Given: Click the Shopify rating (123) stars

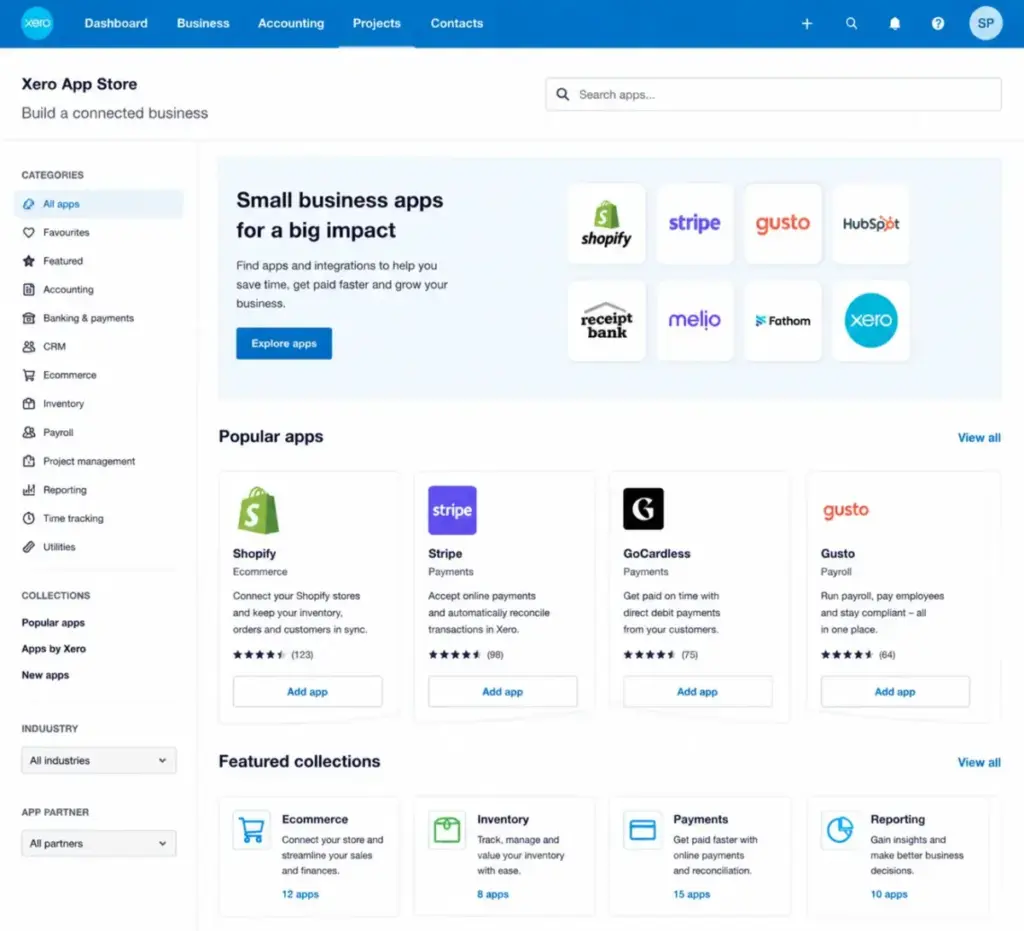Looking at the screenshot, I should click(273, 655).
